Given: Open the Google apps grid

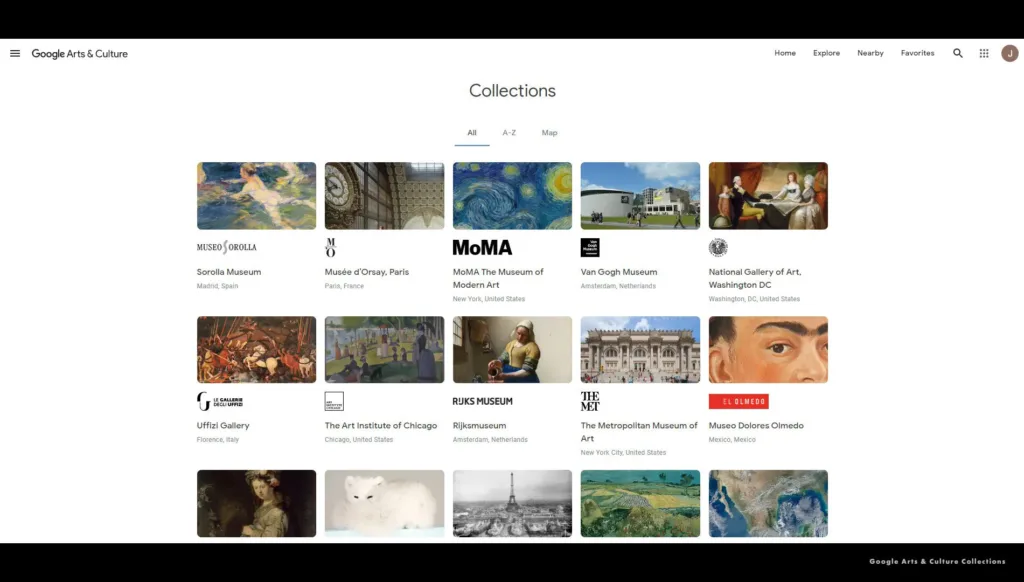Looking at the screenshot, I should click(x=984, y=54).
